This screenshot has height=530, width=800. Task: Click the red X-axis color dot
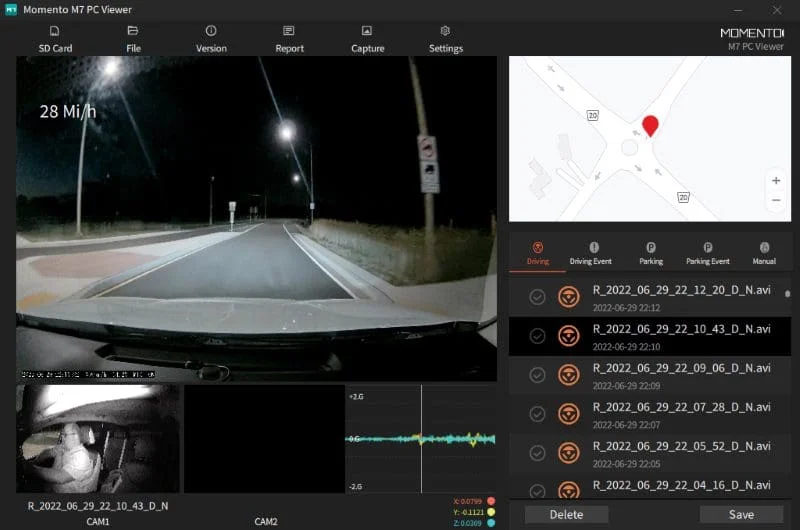click(491, 501)
